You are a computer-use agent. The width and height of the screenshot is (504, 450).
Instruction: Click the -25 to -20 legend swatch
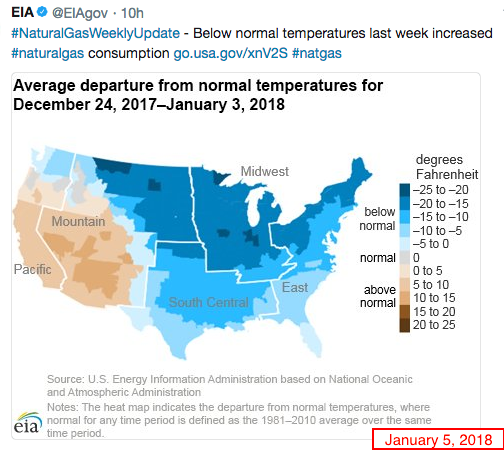click(x=405, y=190)
